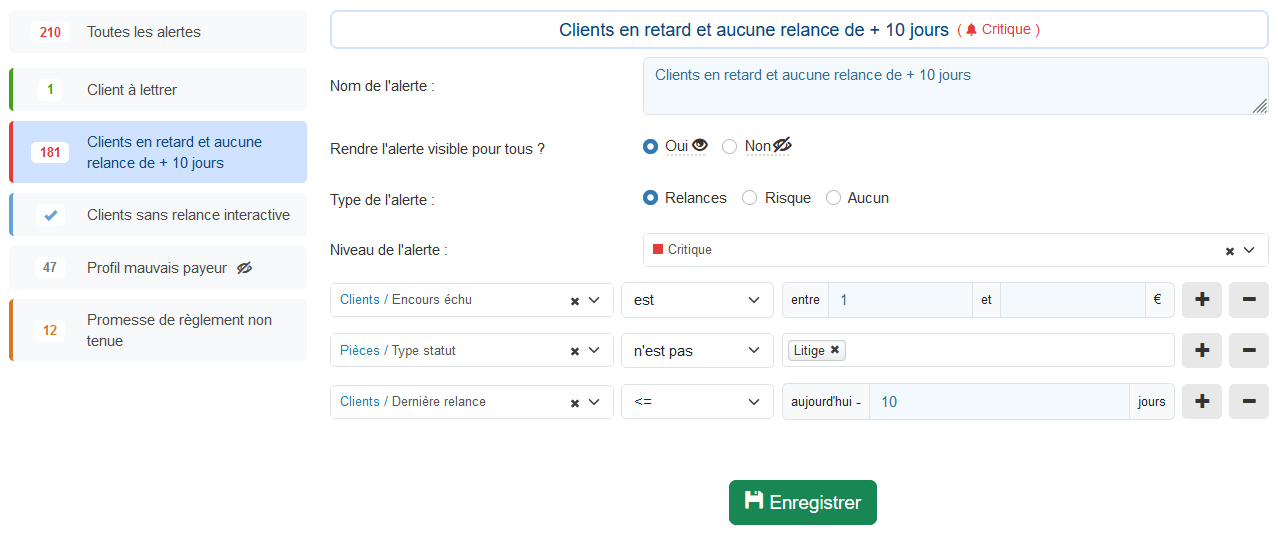Clear the Critique alert level selection
This screenshot has width=1278, height=533.
click(1229, 251)
